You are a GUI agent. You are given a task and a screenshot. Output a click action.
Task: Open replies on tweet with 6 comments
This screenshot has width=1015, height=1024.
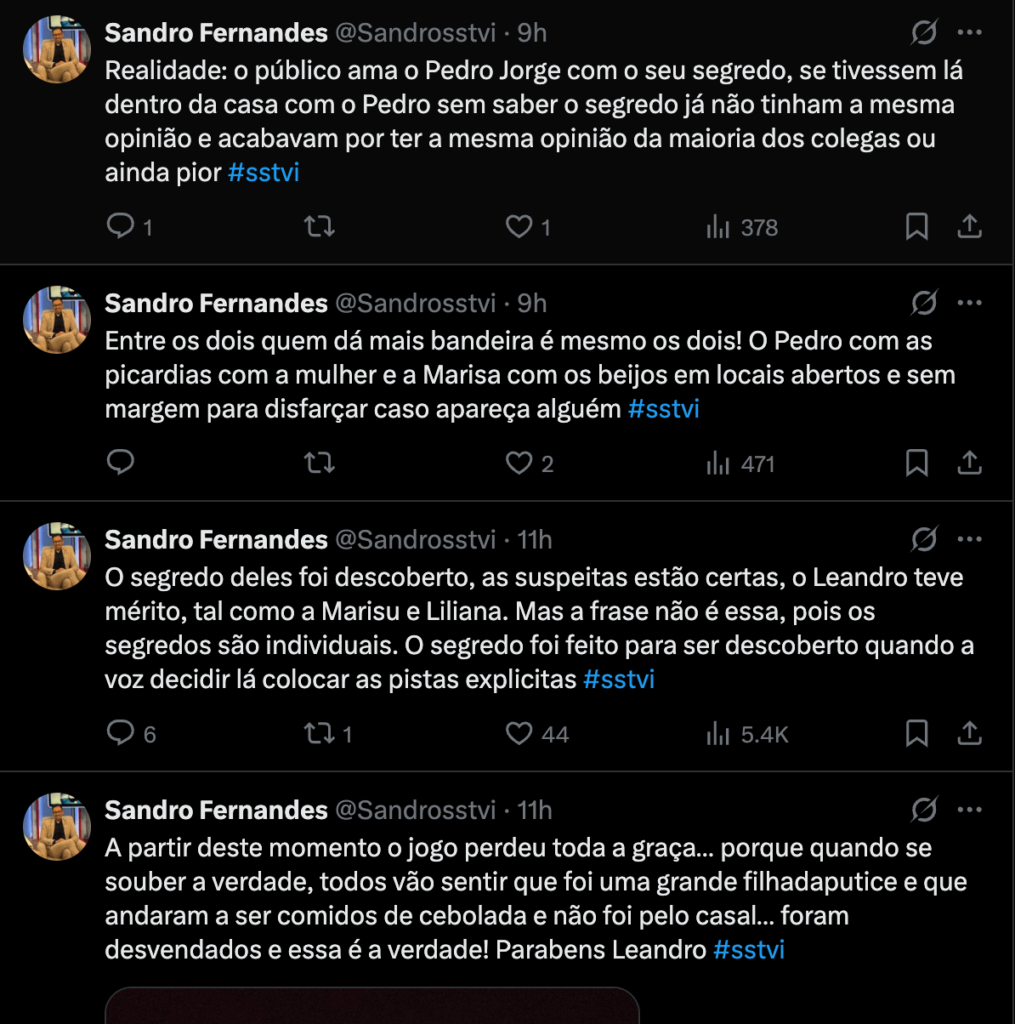pyautogui.click(x=121, y=734)
